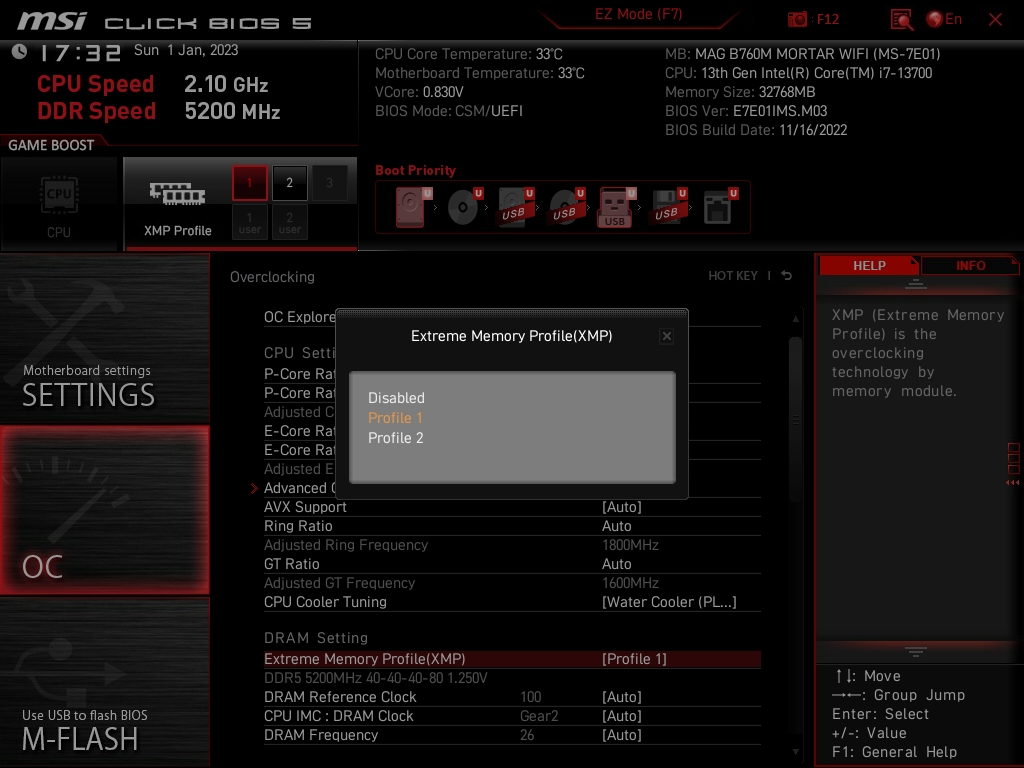Choose Profile 2 in the XMP popup
Screen dimensions: 1024x768
point(396,438)
